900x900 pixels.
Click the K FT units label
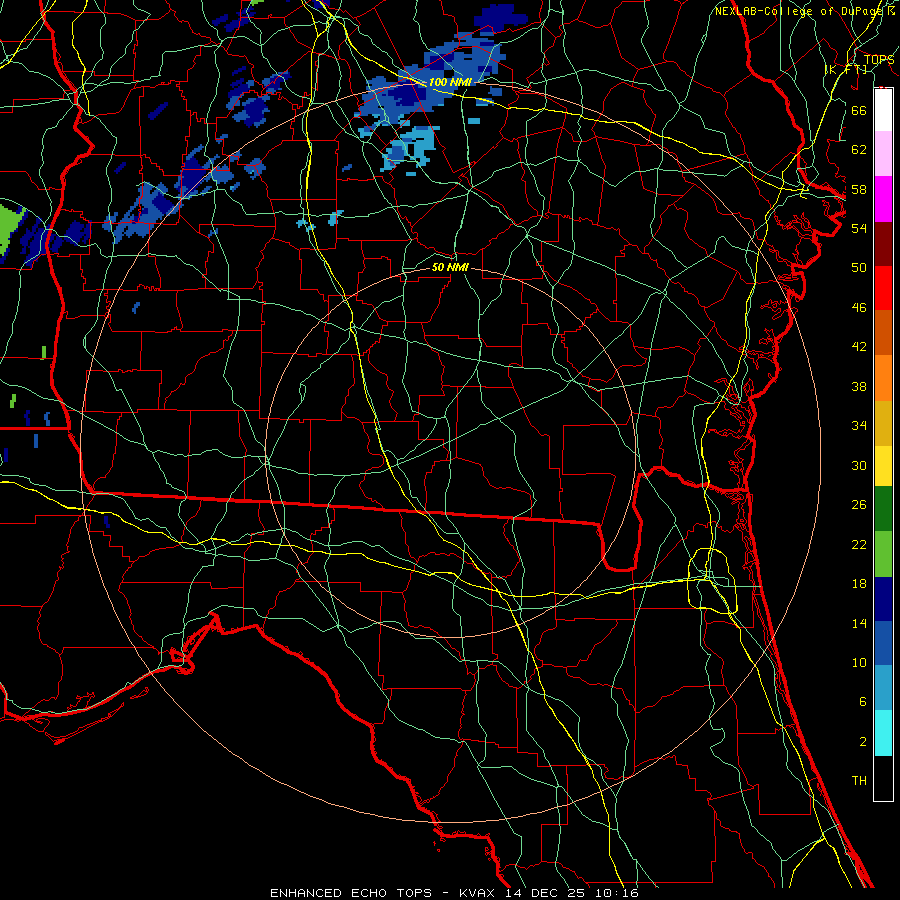[846, 69]
